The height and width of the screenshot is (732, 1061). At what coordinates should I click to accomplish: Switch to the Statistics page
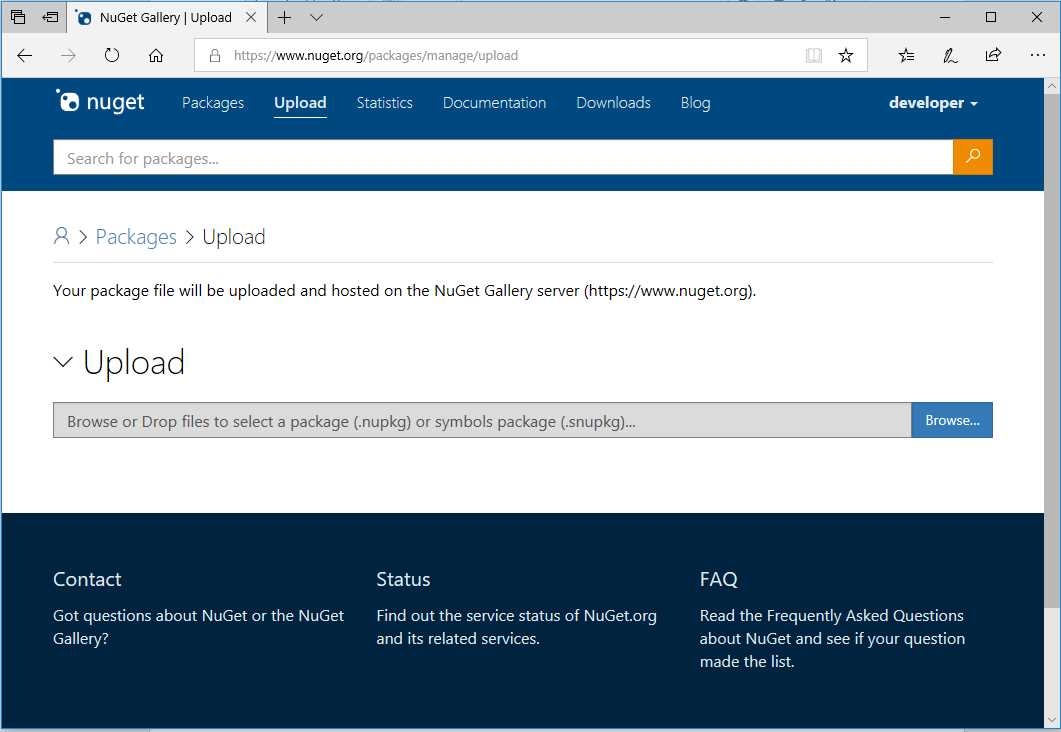(x=384, y=103)
